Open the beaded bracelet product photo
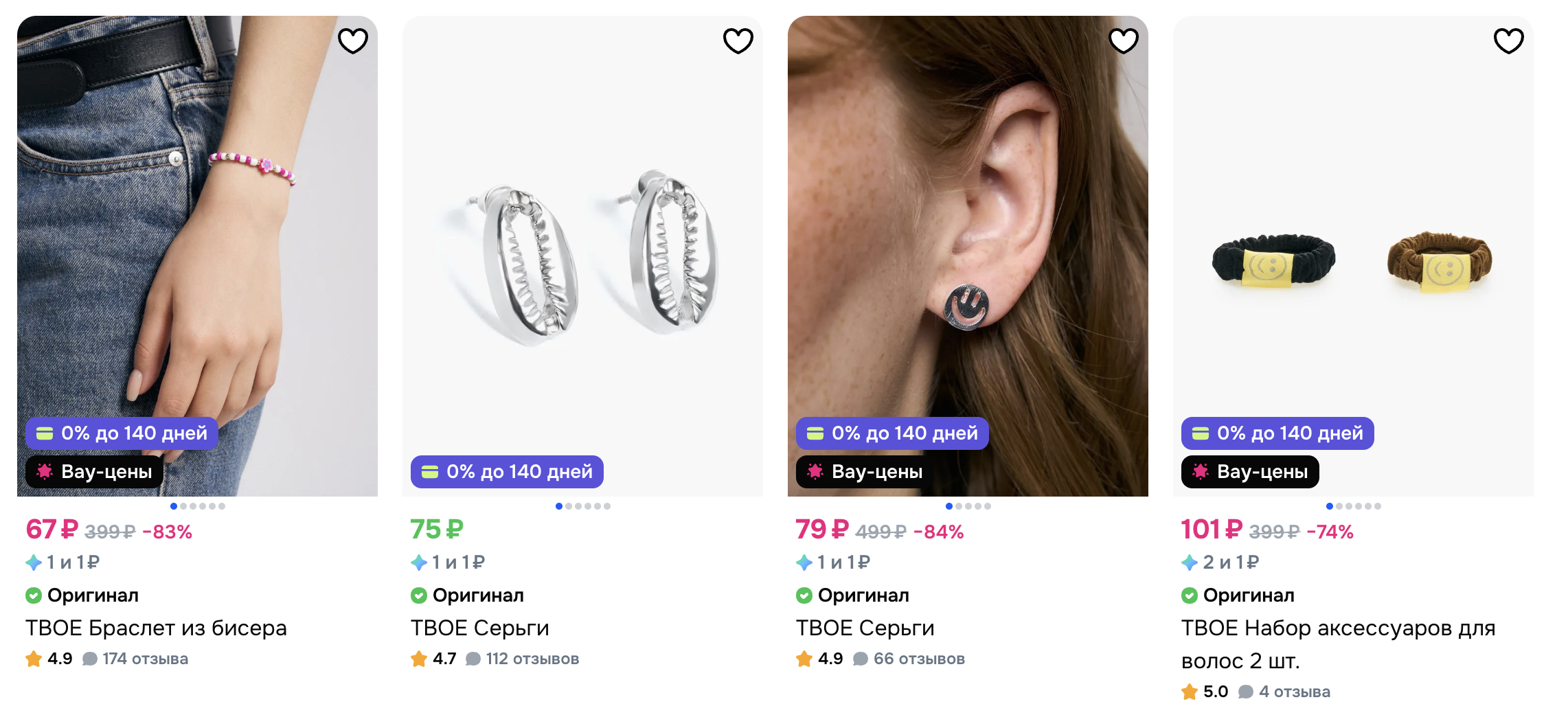This screenshot has height=715, width=1568. click(x=197, y=240)
